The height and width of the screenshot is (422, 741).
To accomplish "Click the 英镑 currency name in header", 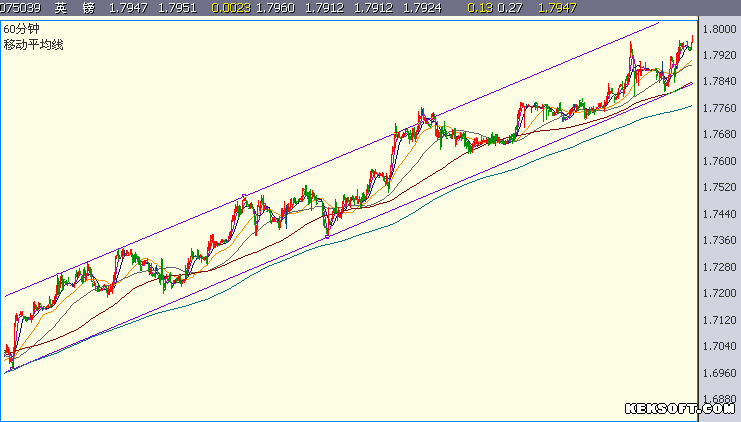I will tap(75, 8).
